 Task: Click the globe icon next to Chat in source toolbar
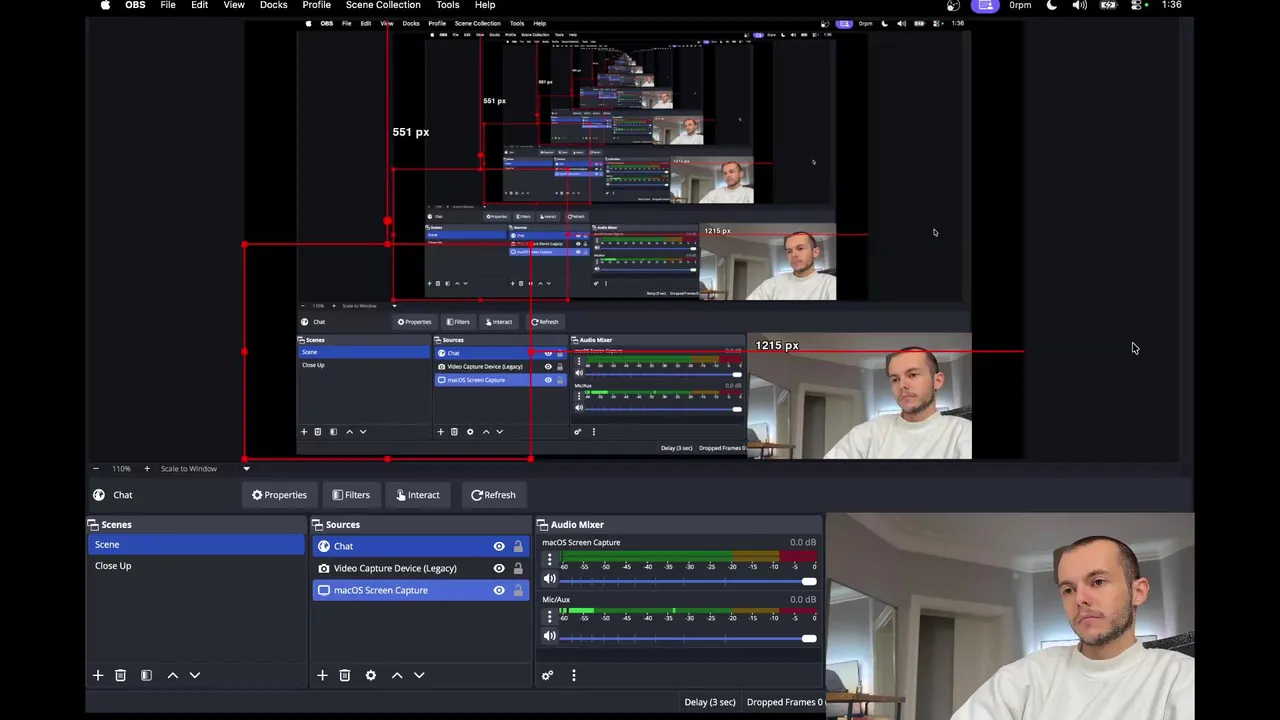[x=99, y=495]
